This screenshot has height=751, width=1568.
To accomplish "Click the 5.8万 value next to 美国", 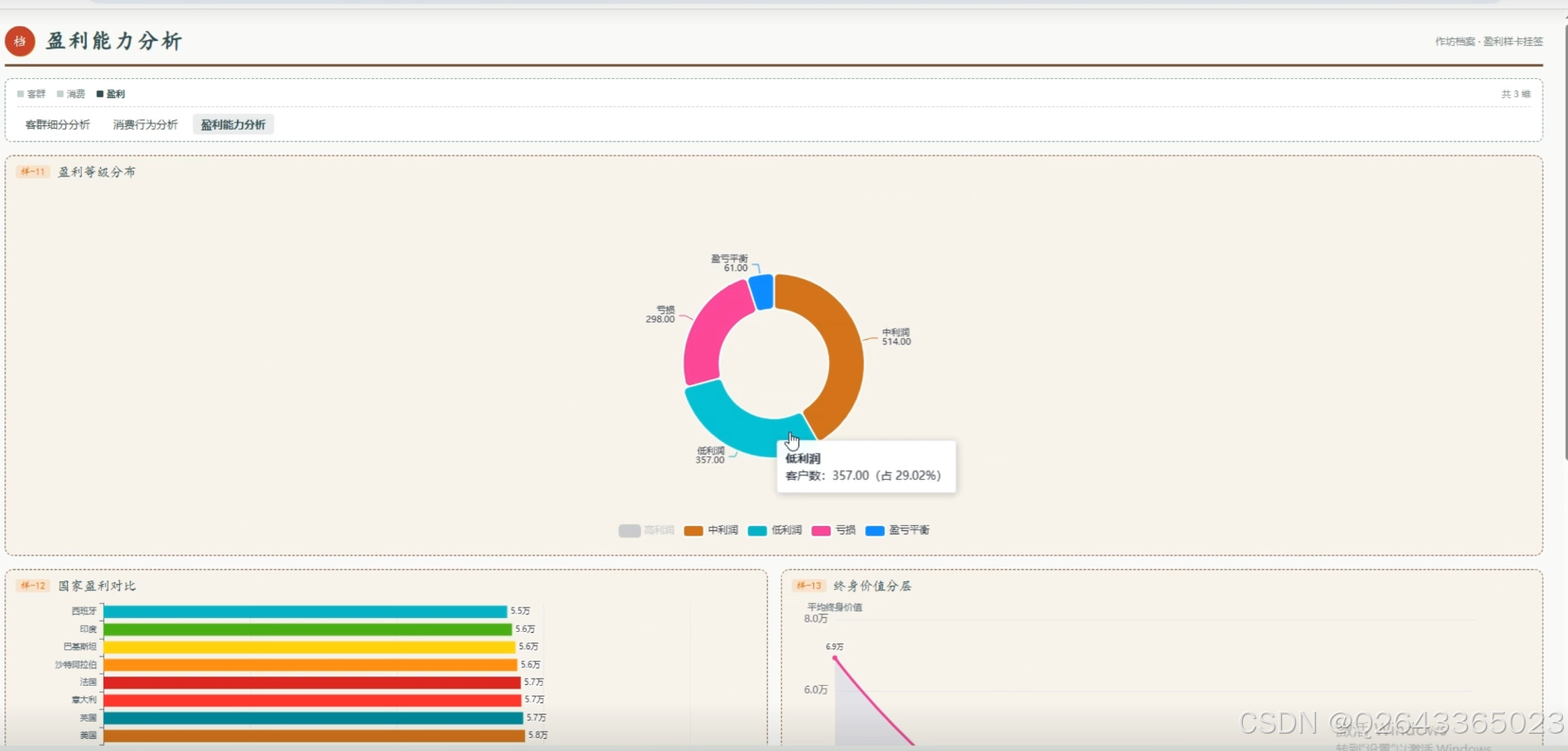I will pos(538,735).
